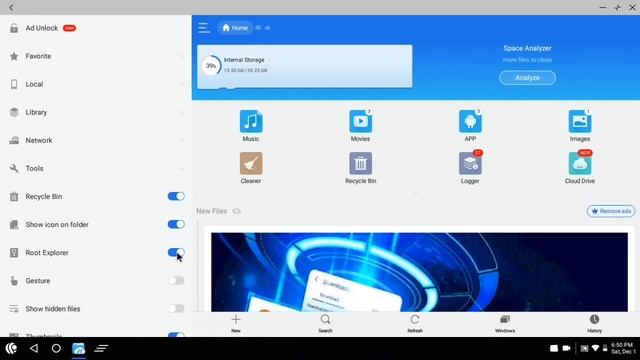640x360 pixels.
Task: Open the taskbar recent apps menu icon
Action: click(101, 348)
